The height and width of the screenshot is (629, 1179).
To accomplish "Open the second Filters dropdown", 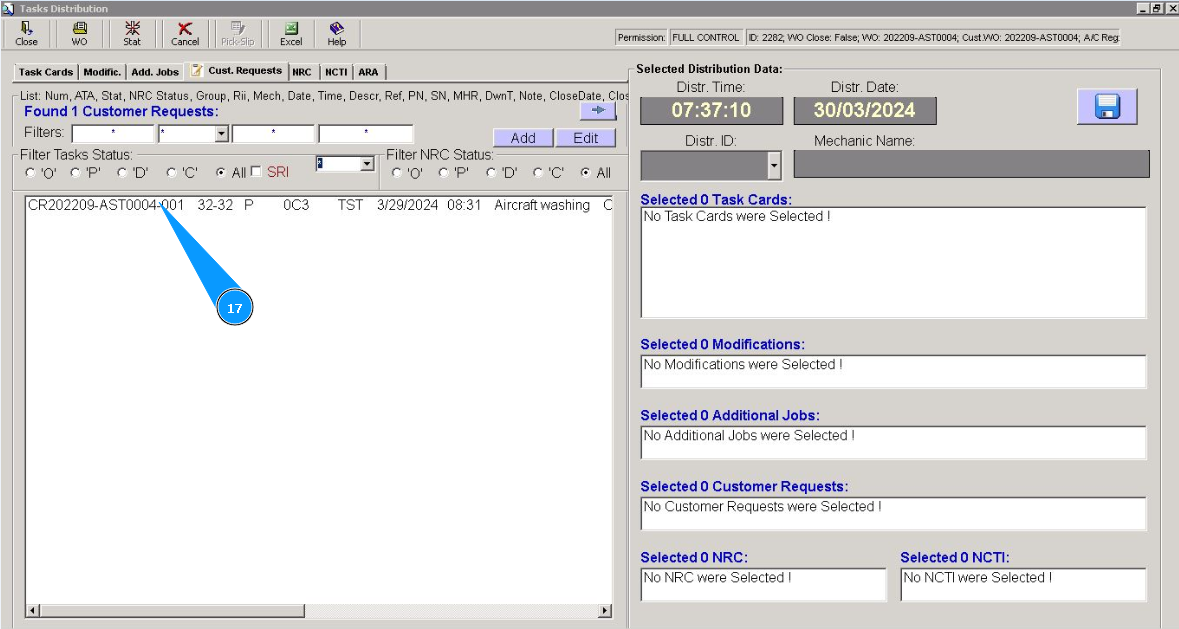I will 221,134.
